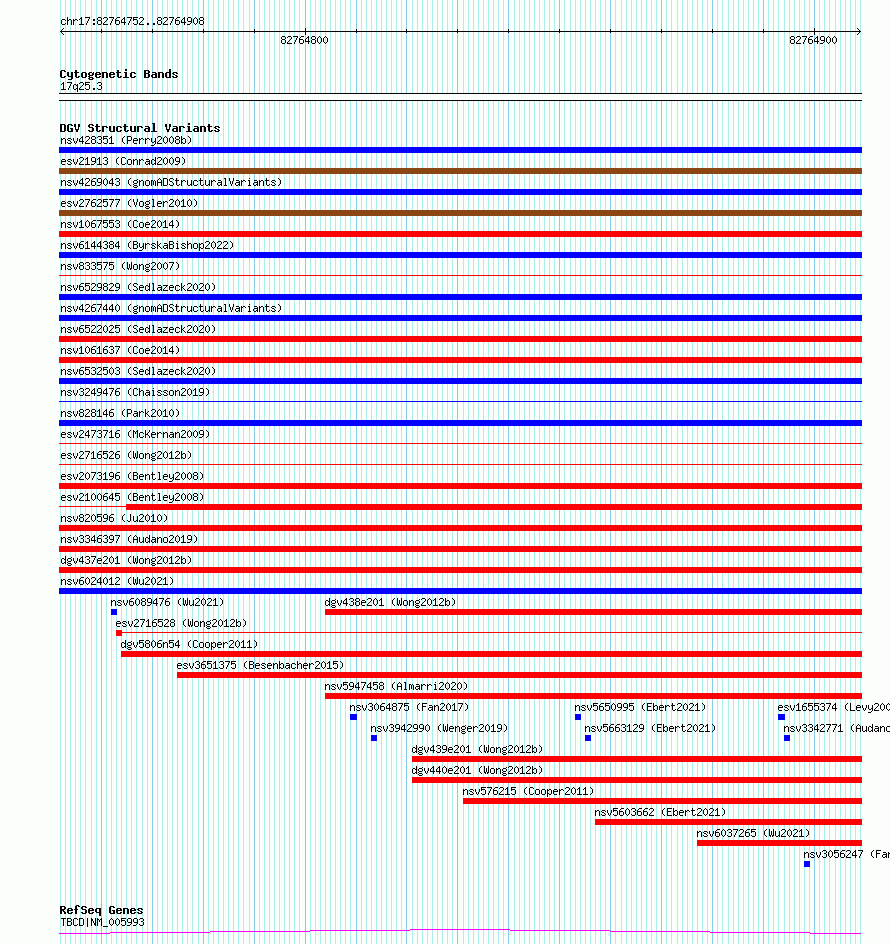Click the red bar under esv3651375 (Besenbacher2015)
This screenshot has width=890, height=944.
(520, 675)
